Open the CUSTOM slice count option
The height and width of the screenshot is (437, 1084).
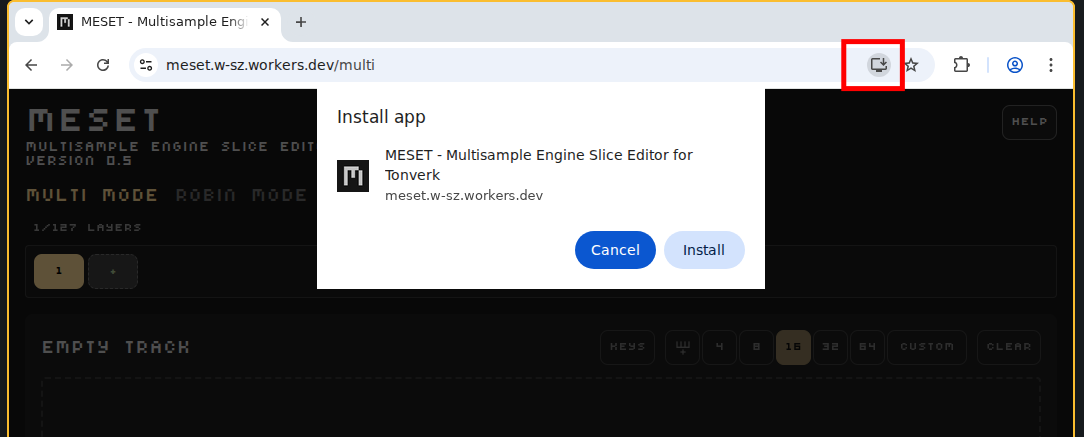[926, 347]
